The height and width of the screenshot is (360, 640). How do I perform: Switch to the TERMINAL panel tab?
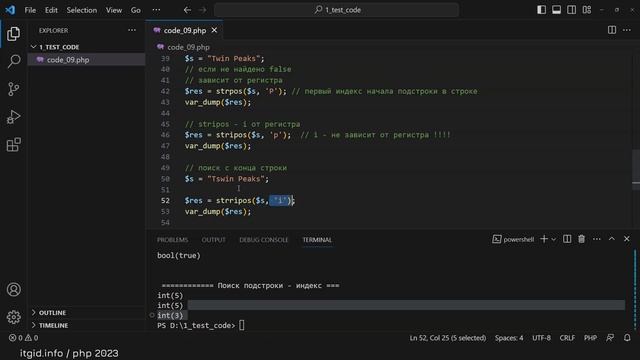tap(317, 240)
